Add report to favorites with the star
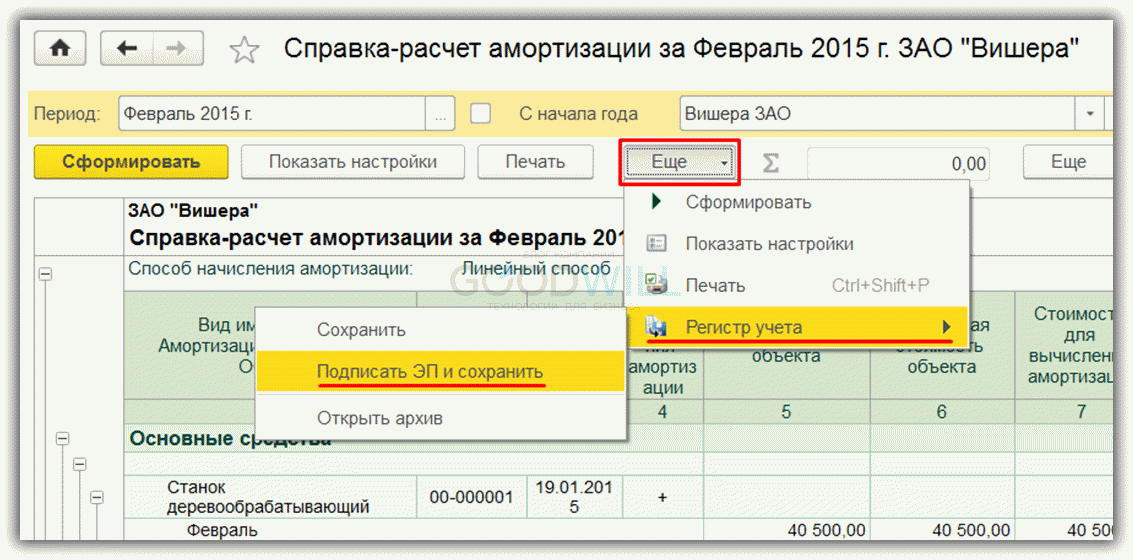The height and width of the screenshot is (560, 1133). (244, 49)
